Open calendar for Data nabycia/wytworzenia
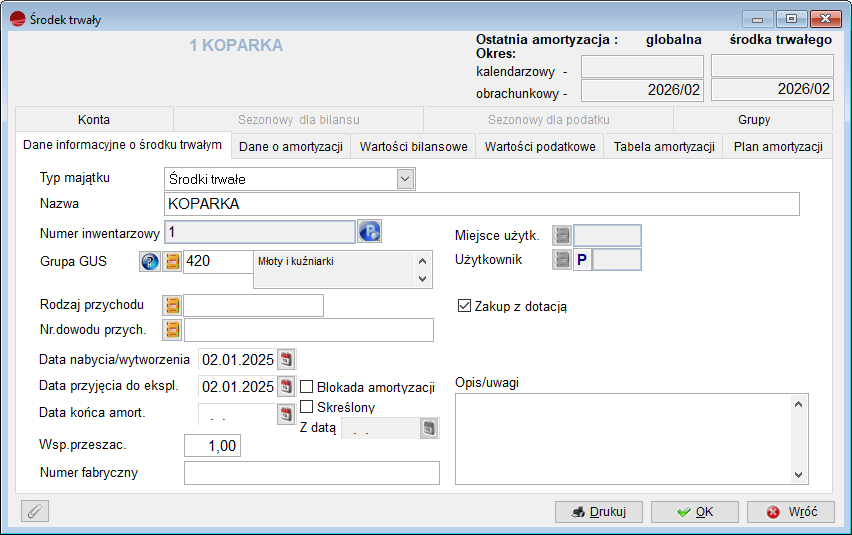Screen dimensions: 852x535 pyautogui.click(x=286, y=359)
